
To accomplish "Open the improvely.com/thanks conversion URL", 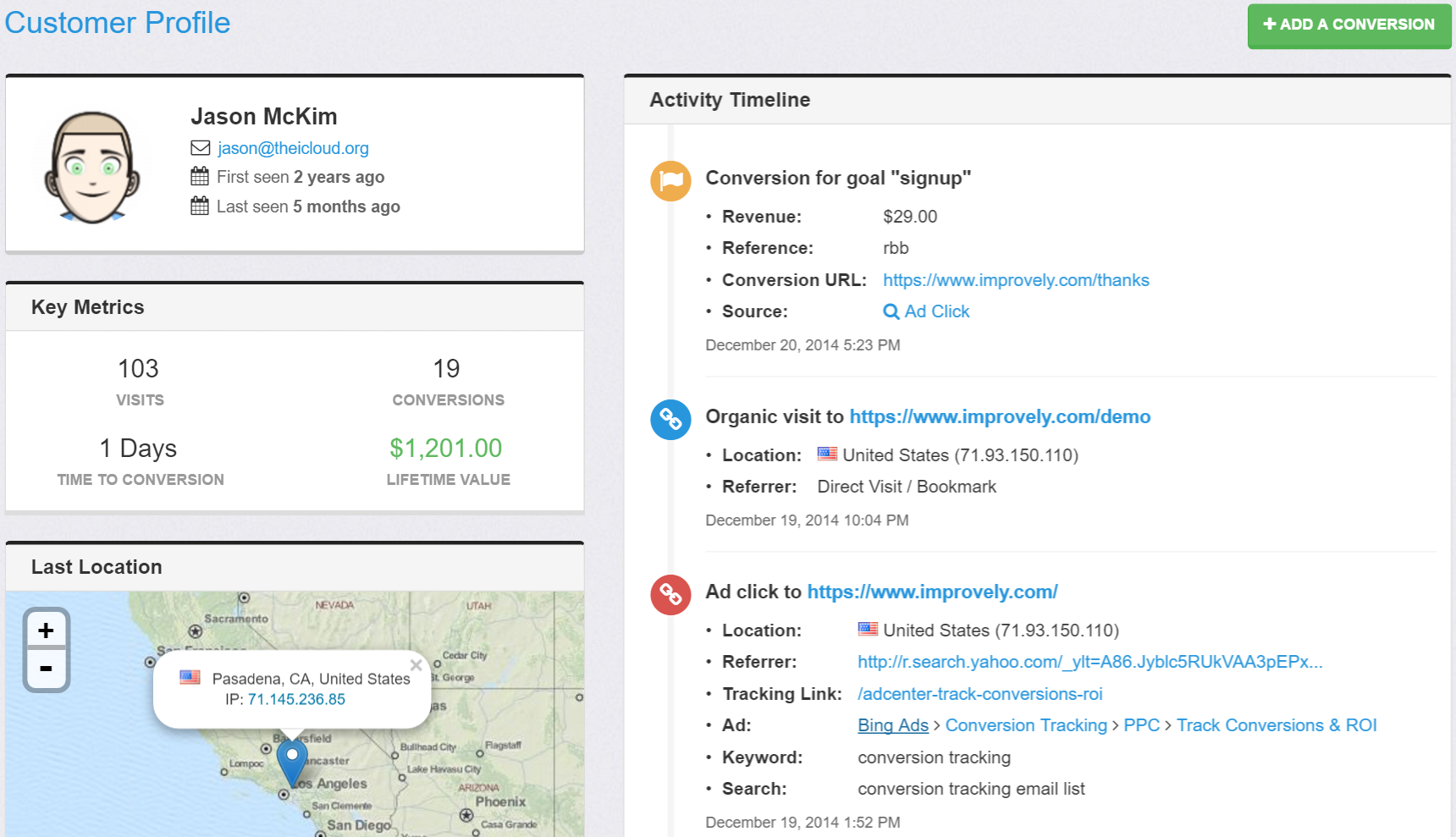I will pos(1016,280).
